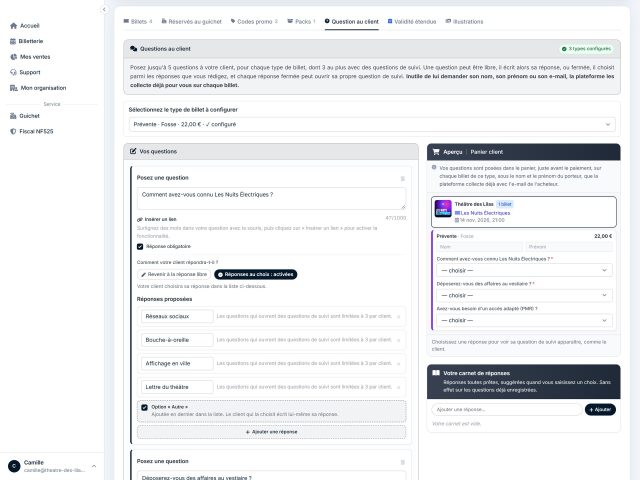Image resolution: width=640 pixels, height=480 pixels.
Task: Click the Bouche-à-oreille answer field
Action: click(177, 340)
